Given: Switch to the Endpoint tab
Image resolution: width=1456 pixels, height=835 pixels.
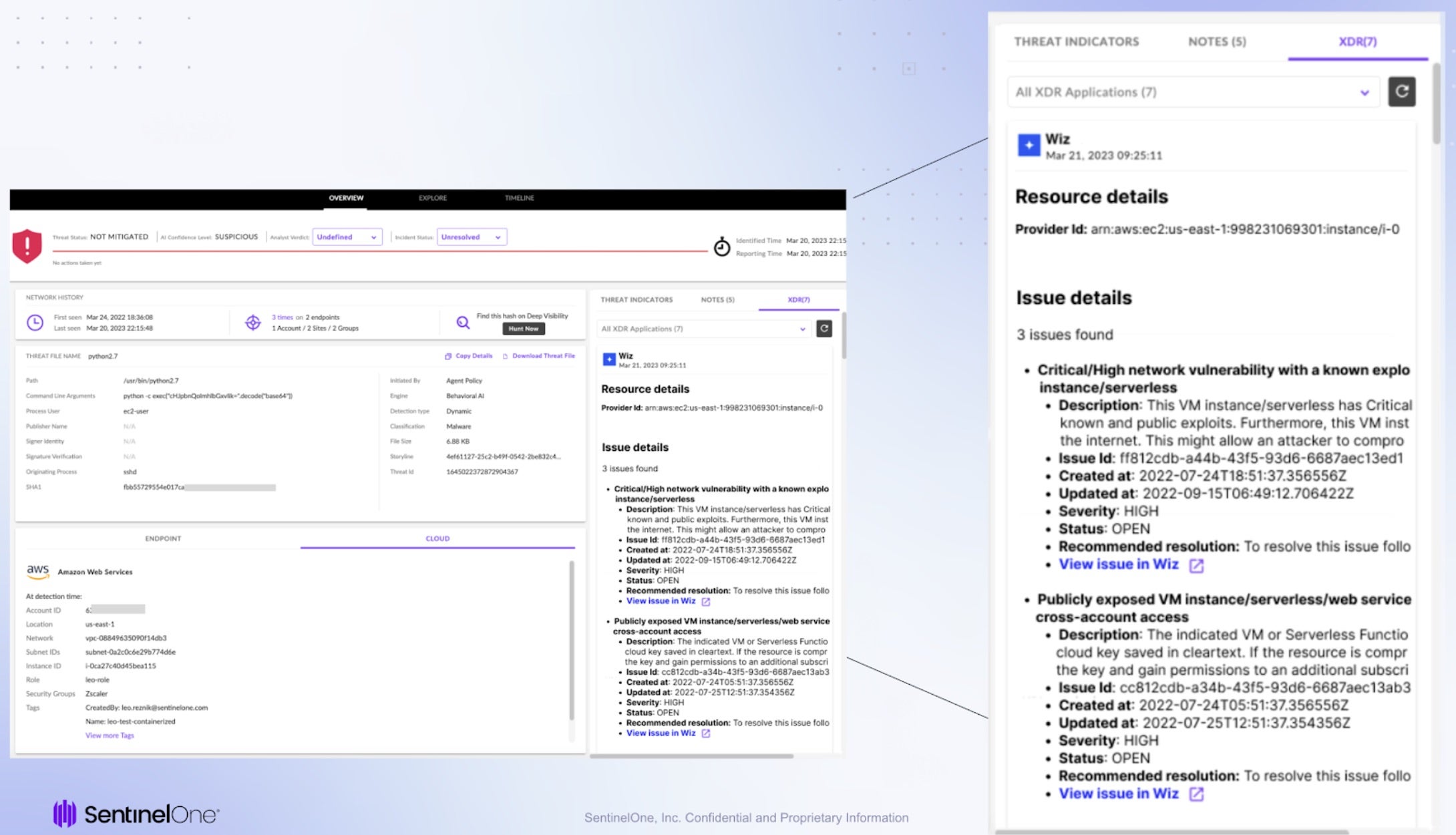Looking at the screenshot, I should point(163,538).
